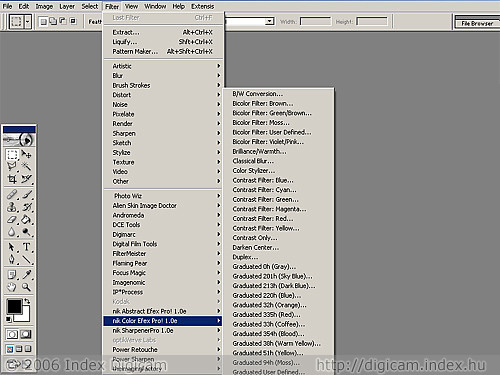Choose Pattern Maker... from the Filter menu
Screen dimensions: 500x375
coord(163,52)
